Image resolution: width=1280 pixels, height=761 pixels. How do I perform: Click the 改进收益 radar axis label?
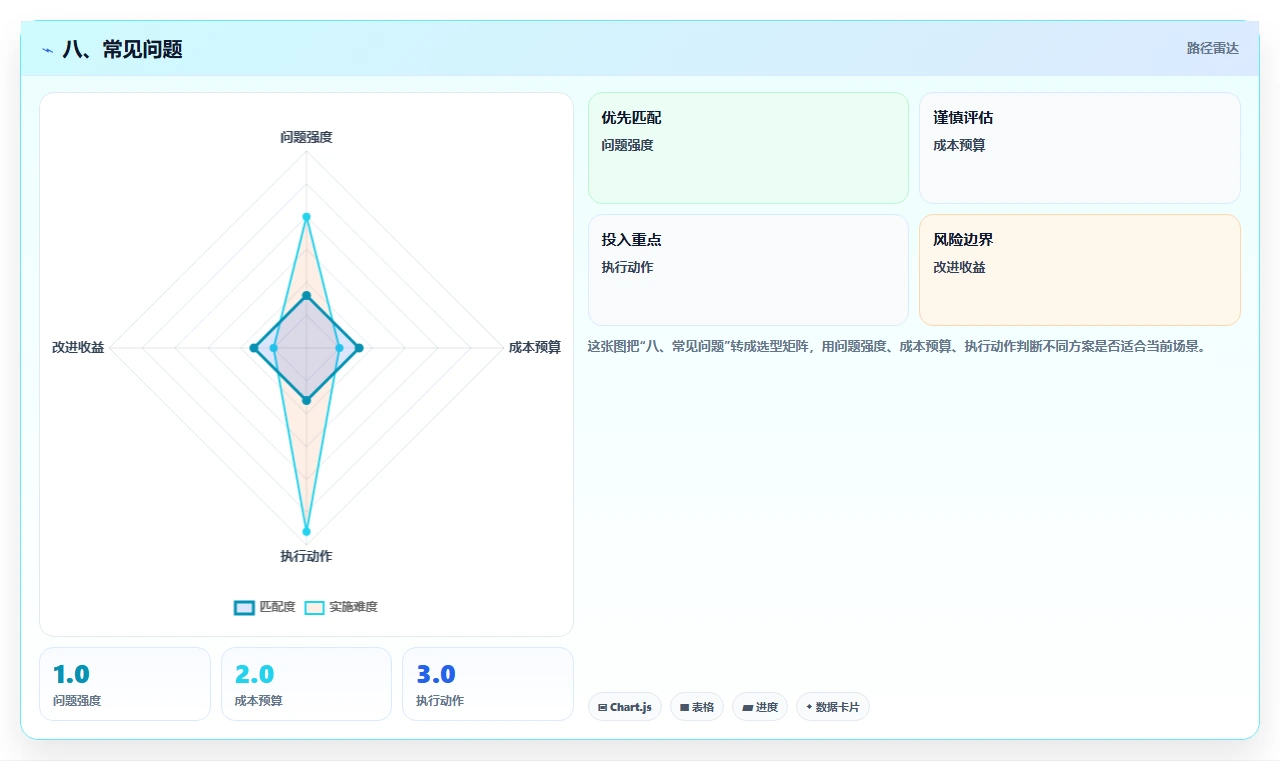(x=78, y=347)
